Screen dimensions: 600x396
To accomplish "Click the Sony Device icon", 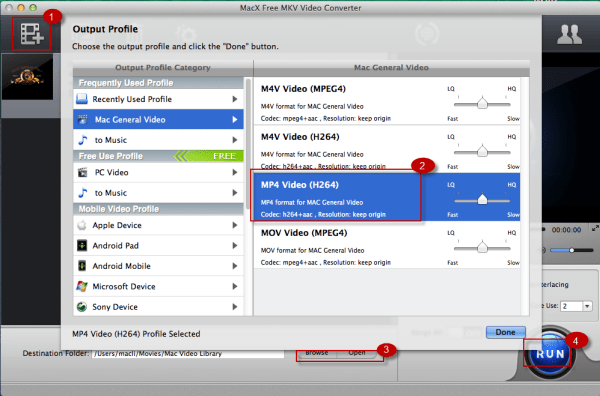I will 82,306.
